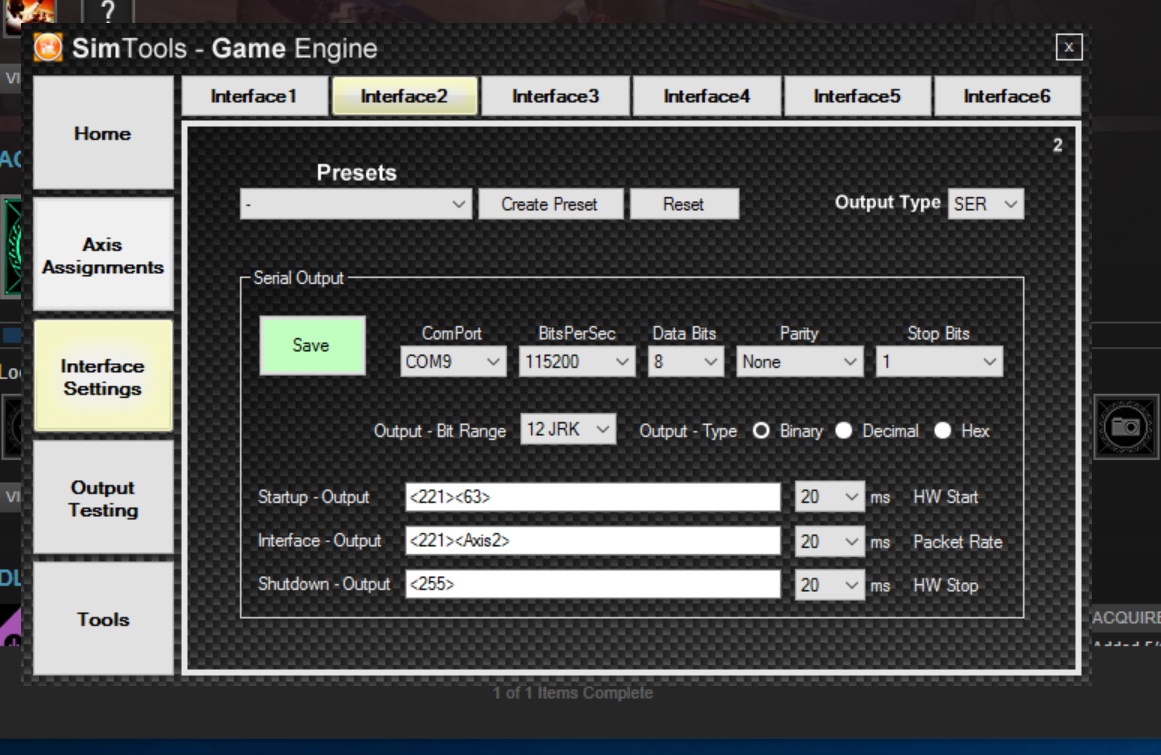Open the ComPort COM9 dropdown
This screenshot has width=1161, height=755.
pos(453,362)
